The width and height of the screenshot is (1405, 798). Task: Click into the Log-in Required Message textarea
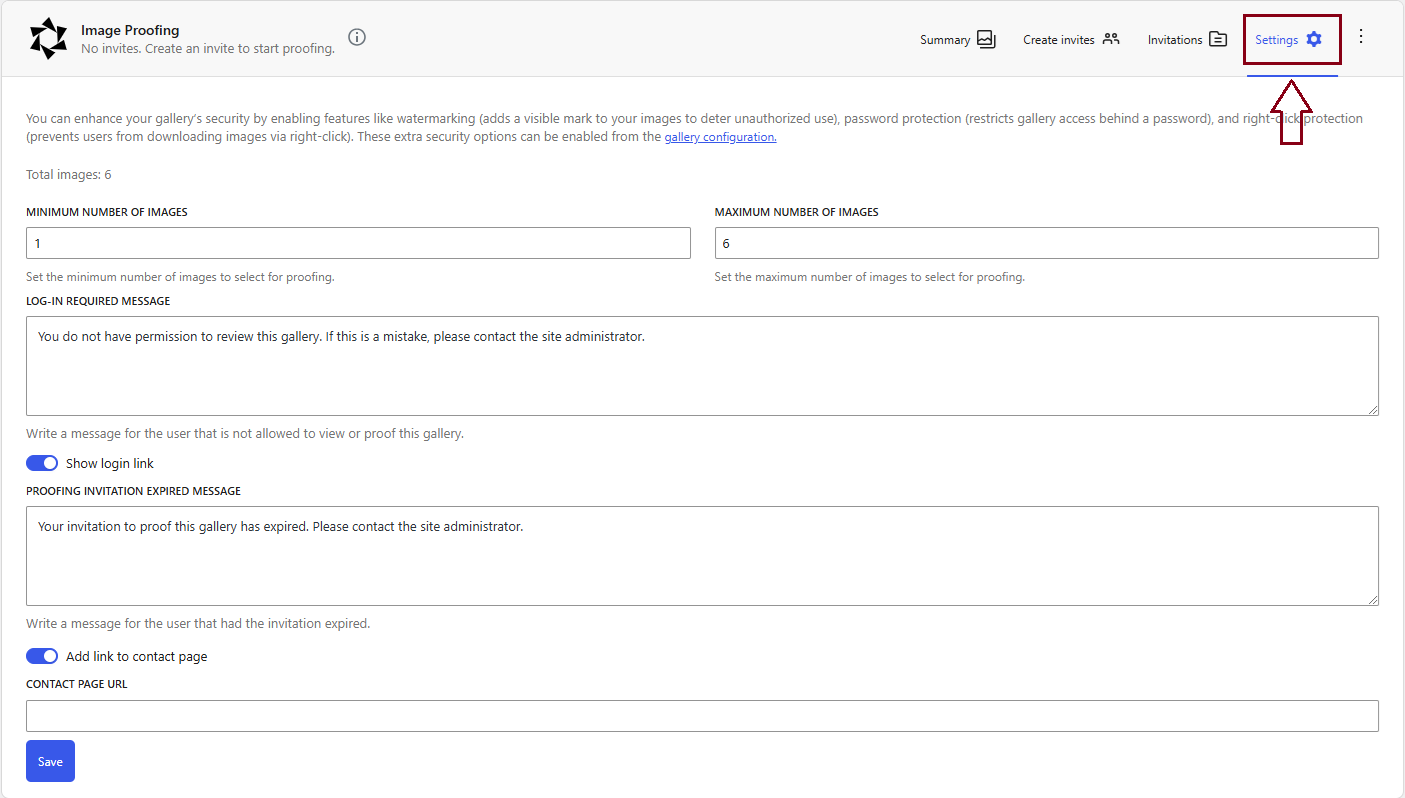[x=702, y=366]
